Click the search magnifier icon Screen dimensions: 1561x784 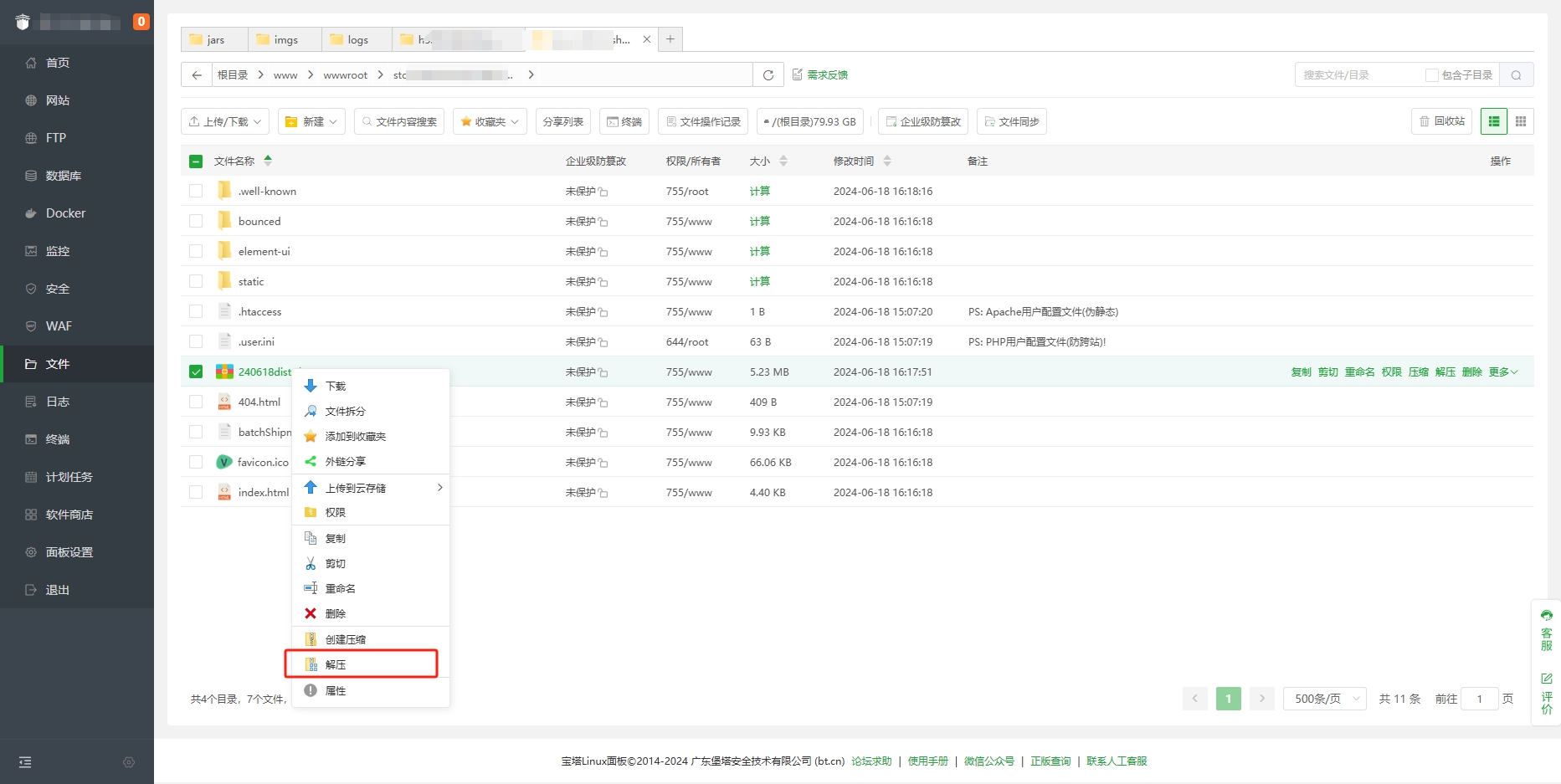(1516, 75)
